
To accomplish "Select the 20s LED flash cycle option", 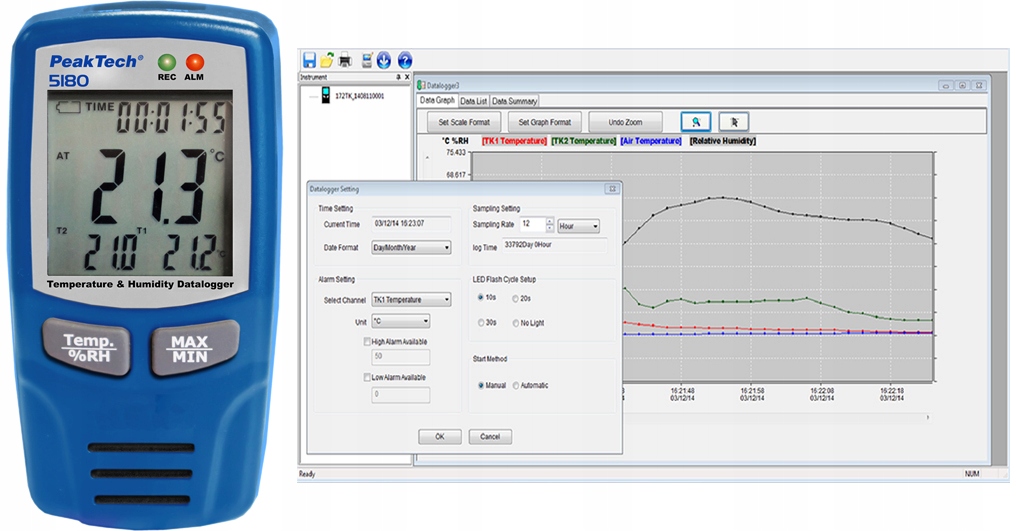I will [x=516, y=298].
